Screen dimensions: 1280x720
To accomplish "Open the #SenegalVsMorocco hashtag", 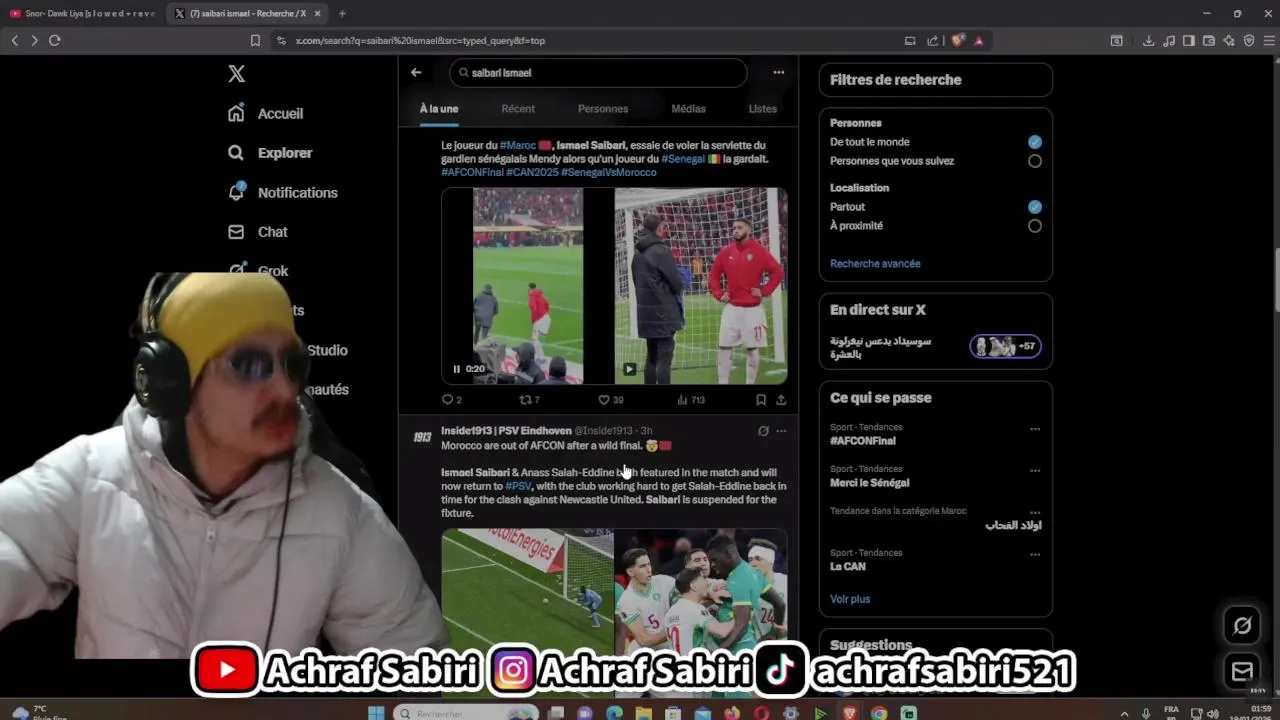I will 608,172.
